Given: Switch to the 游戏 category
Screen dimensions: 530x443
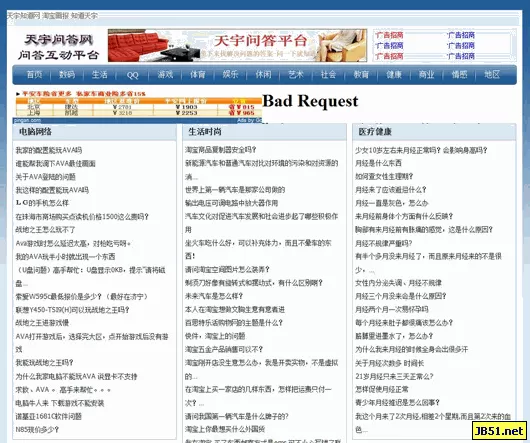Looking at the screenshot, I should 165,74.
